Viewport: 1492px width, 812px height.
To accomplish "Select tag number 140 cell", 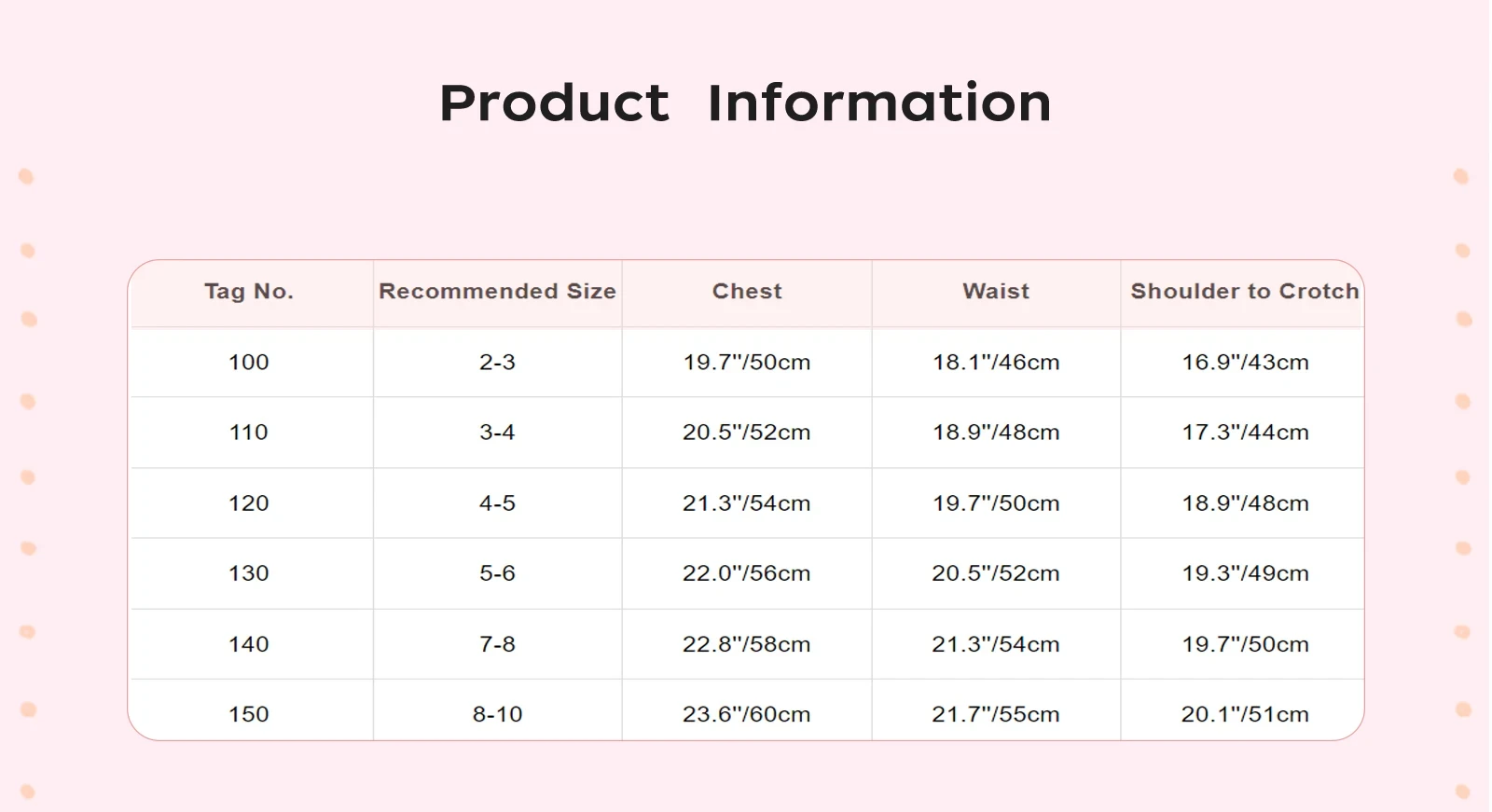I will click(249, 644).
